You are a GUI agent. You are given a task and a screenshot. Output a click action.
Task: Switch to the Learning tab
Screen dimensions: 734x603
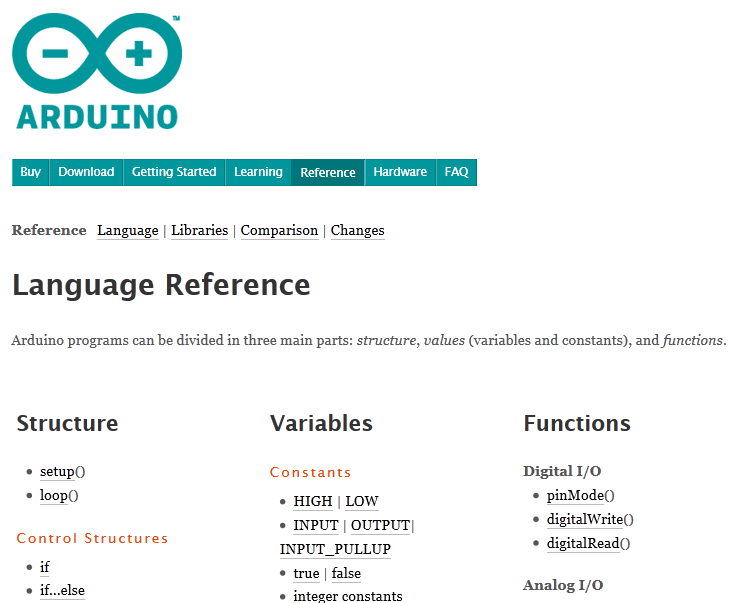(258, 172)
